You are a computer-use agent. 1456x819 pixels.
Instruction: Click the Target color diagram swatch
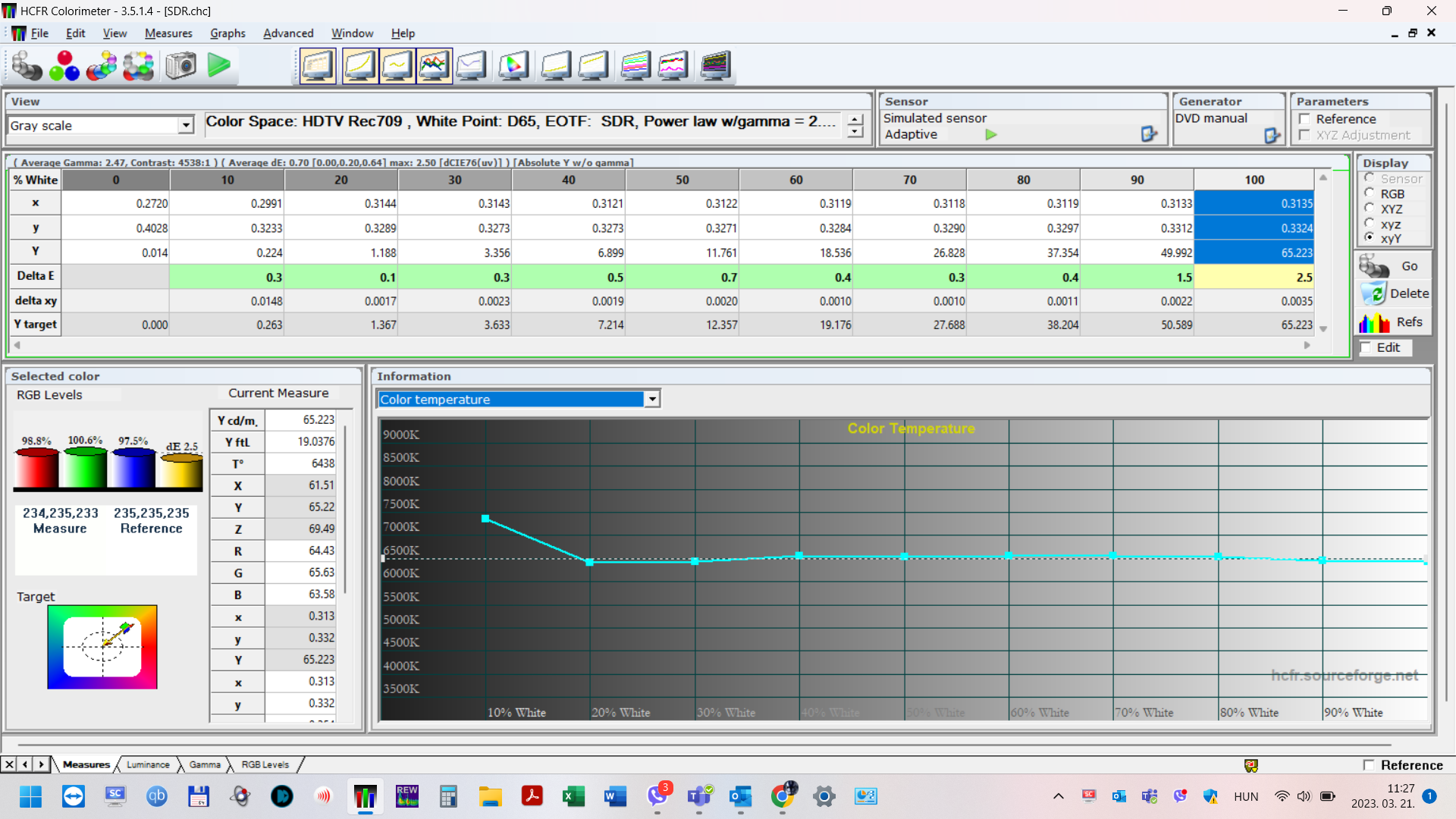(x=102, y=647)
